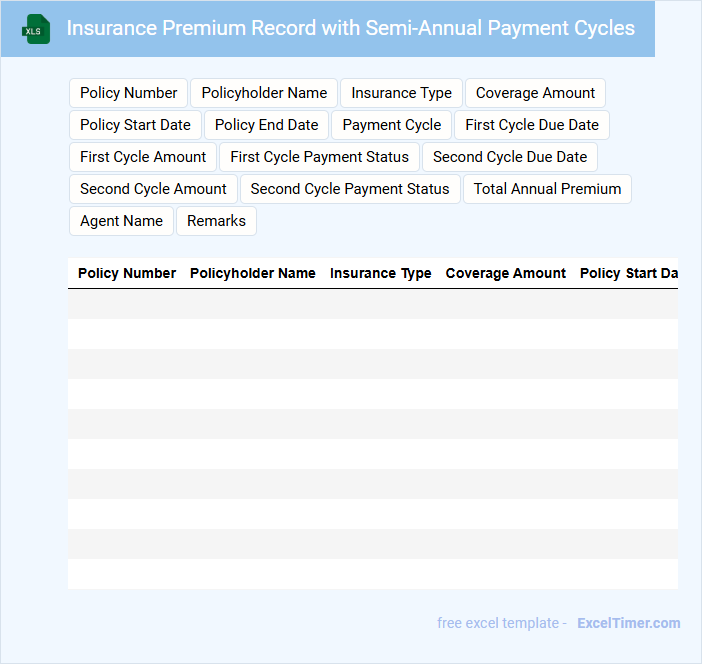Viewport: 702px width, 664px height.
Task: Click the First Cycle Due Date tag
Action: click(x=532, y=125)
